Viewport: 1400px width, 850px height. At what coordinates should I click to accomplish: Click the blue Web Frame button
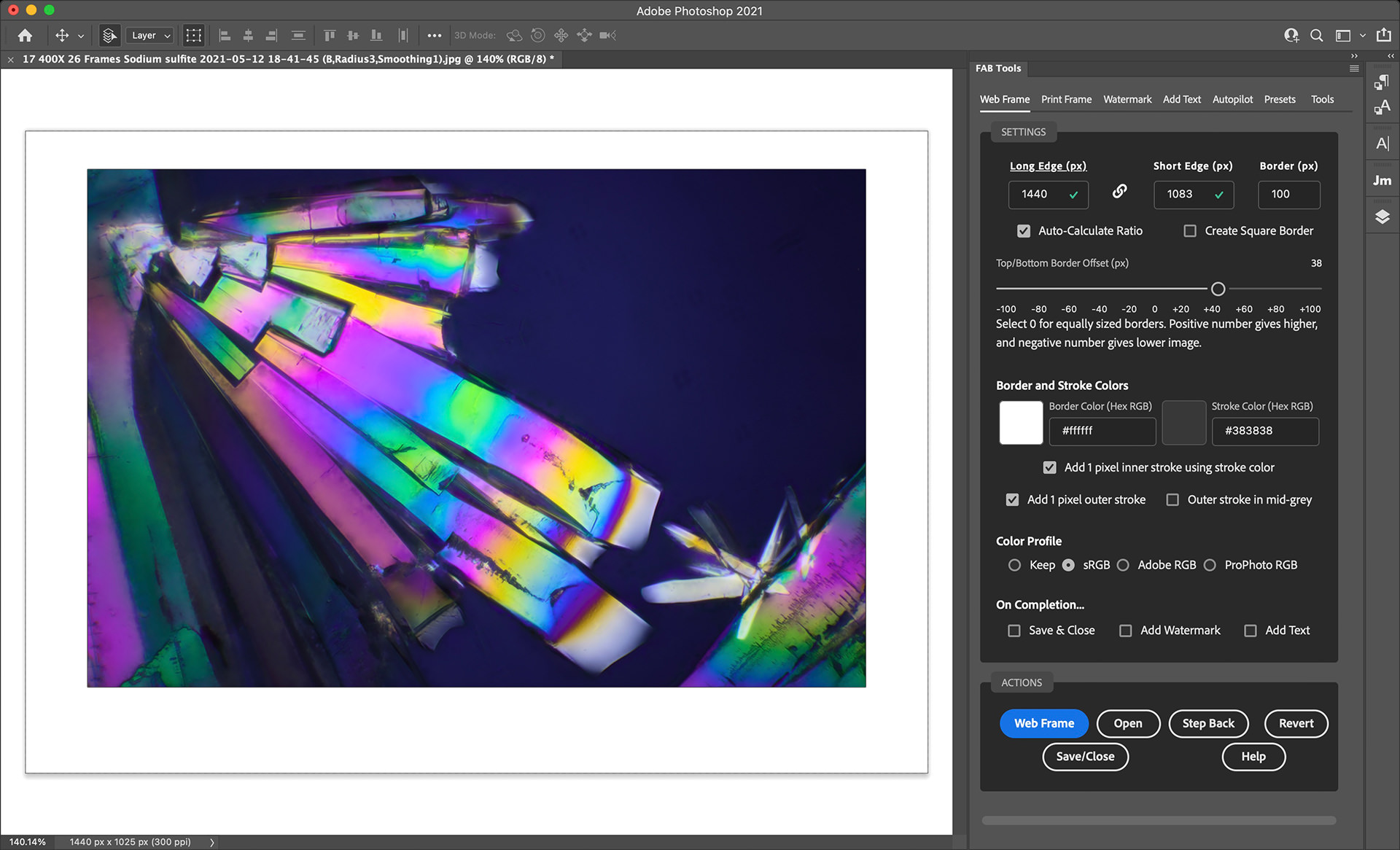click(x=1043, y=723)
